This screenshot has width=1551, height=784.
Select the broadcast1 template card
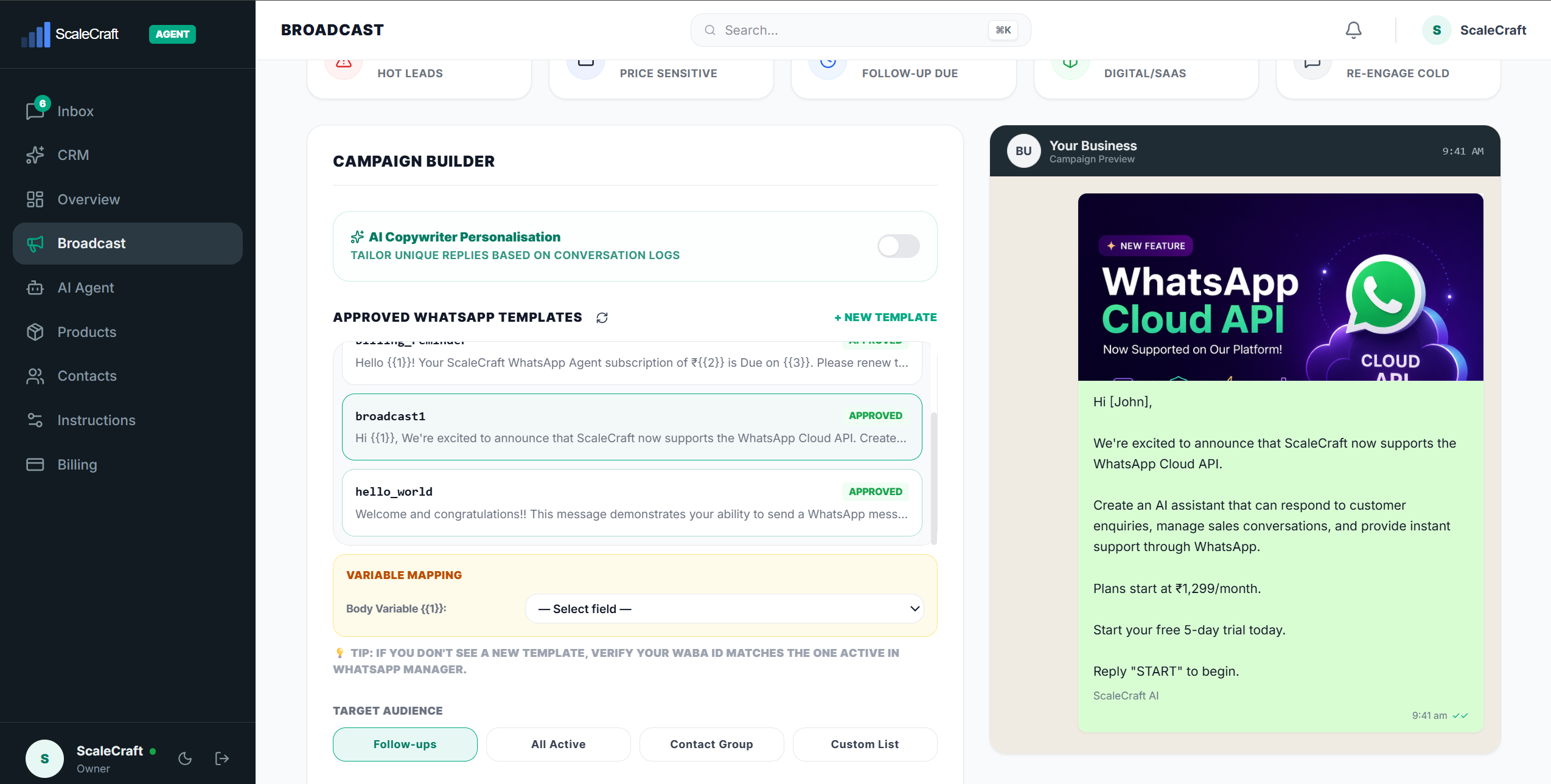(x=632, y=427)
